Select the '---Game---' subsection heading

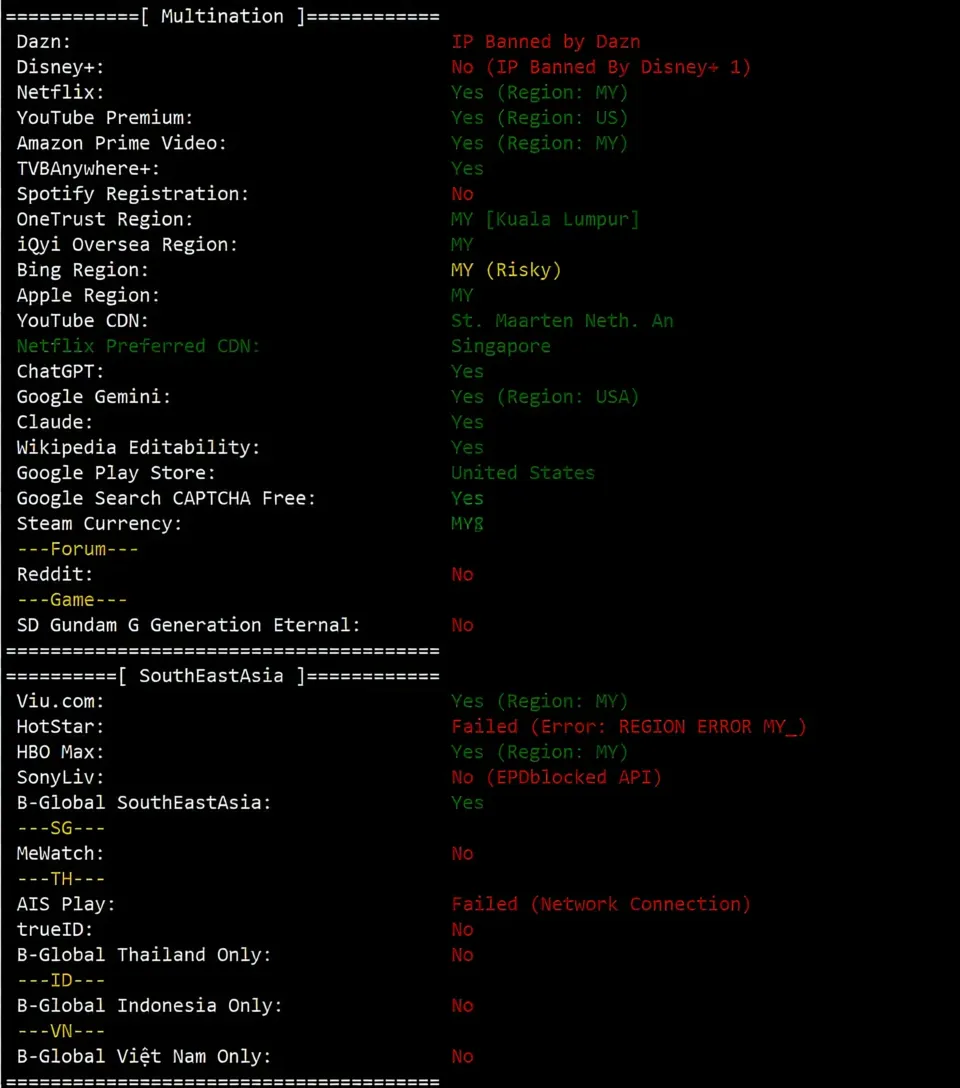[x=72, y=600]
